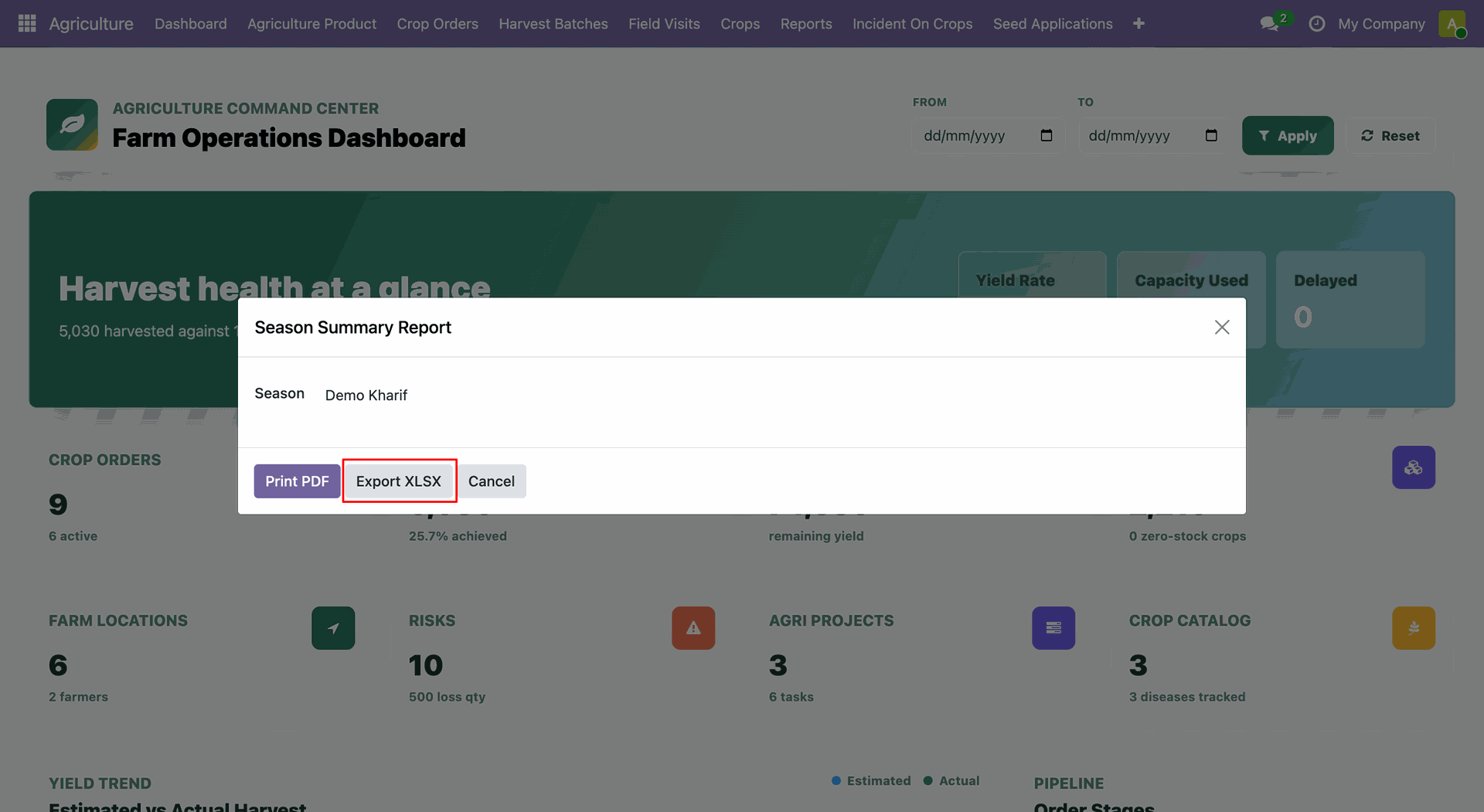Image resolution: width=1484 pixels, height=812 pixels.
Task: Click the '3 diseases tracked' text
Action: [1187, 697]
